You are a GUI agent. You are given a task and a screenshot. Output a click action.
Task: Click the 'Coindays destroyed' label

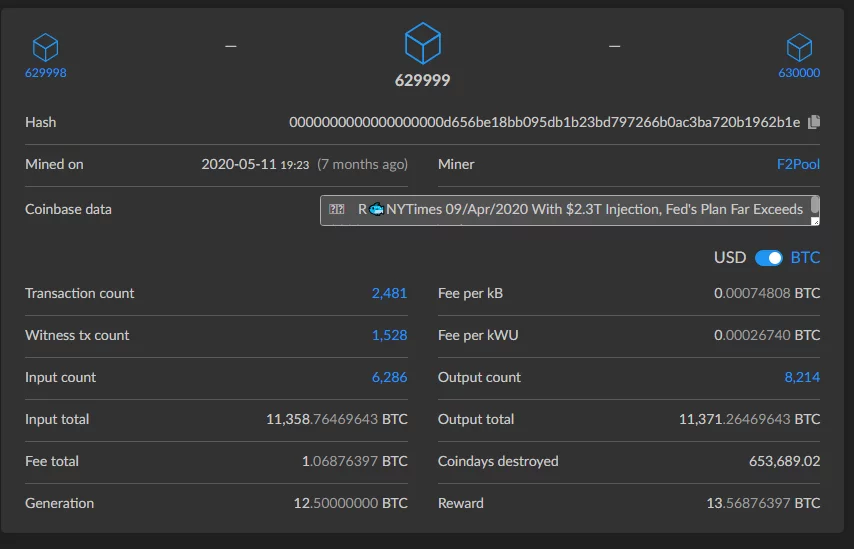tap(498, 461)
